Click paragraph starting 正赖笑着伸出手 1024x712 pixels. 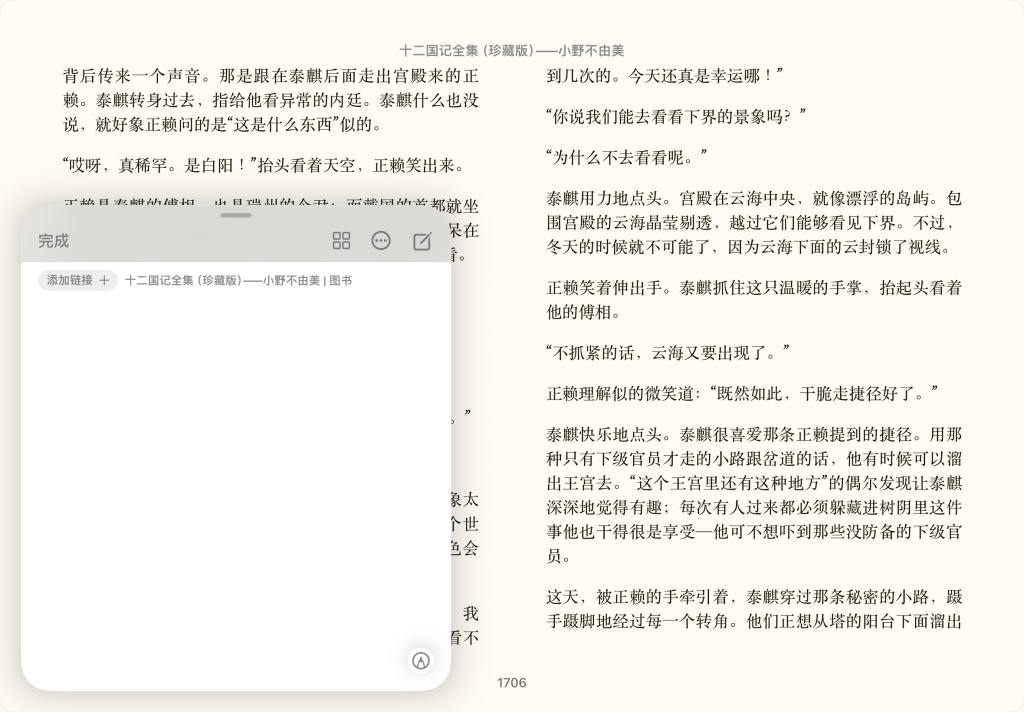(754, 300)
